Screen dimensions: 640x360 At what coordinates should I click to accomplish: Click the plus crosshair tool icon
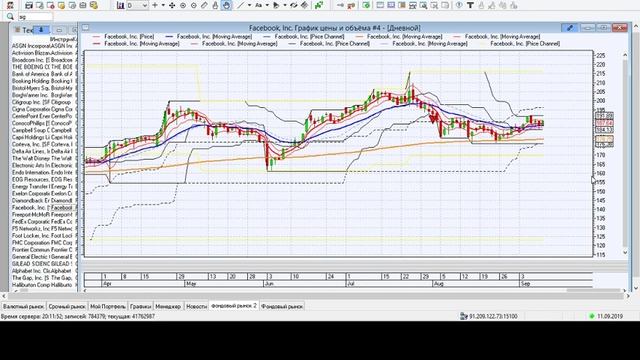[155, 5]
